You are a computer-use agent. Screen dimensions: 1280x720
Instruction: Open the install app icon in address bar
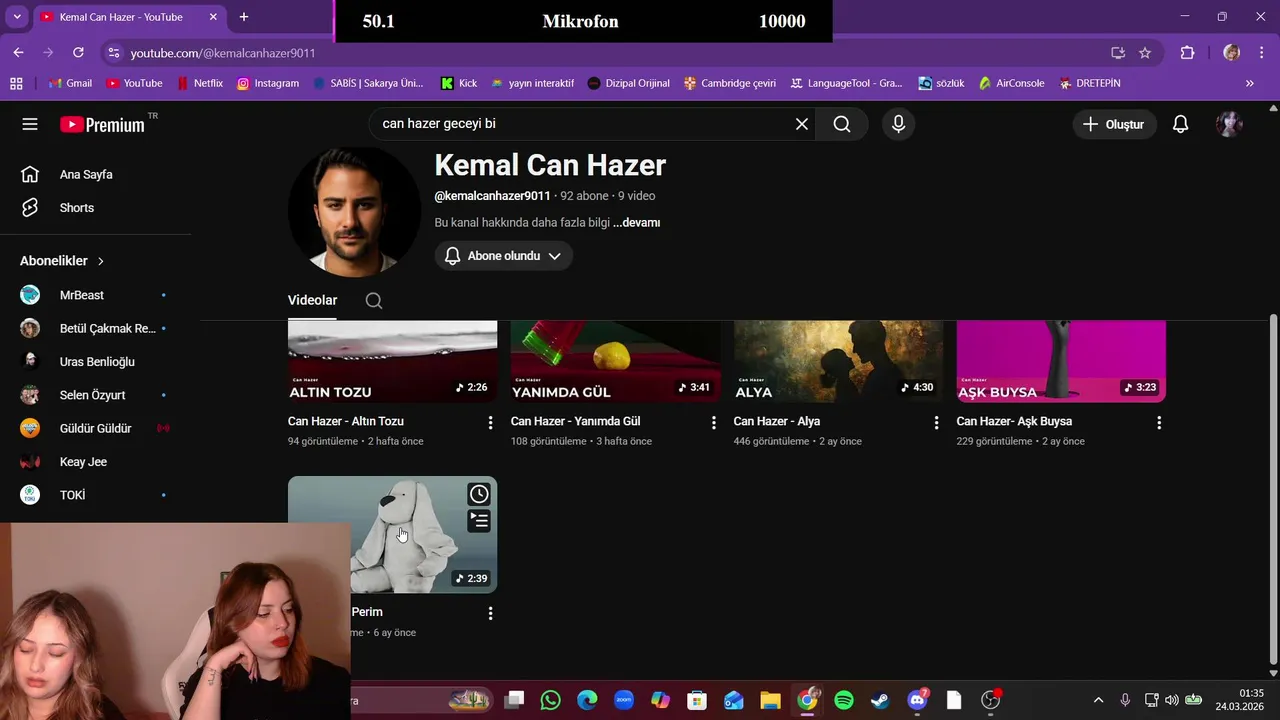(1118, 53)
